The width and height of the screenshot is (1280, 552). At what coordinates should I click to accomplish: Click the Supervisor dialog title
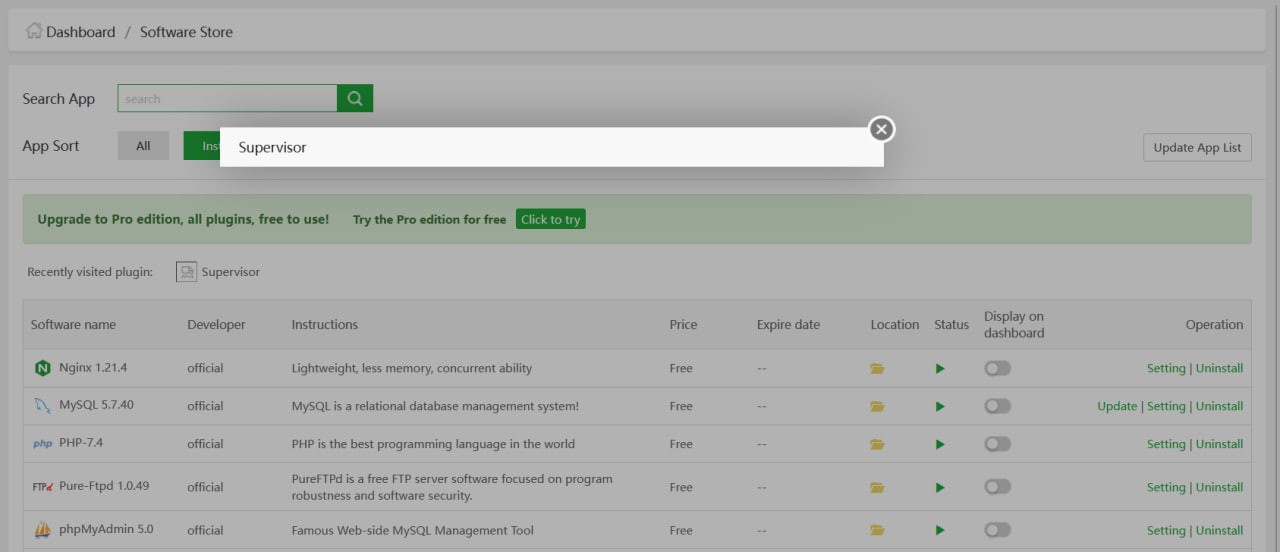coord(272,147)
